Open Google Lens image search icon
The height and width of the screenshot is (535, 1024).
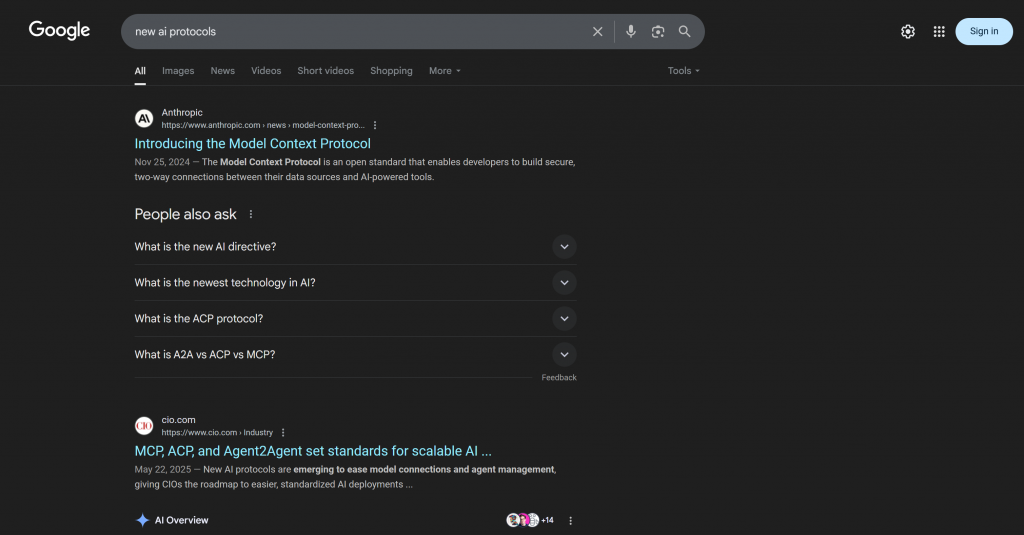tap(658, 32)
